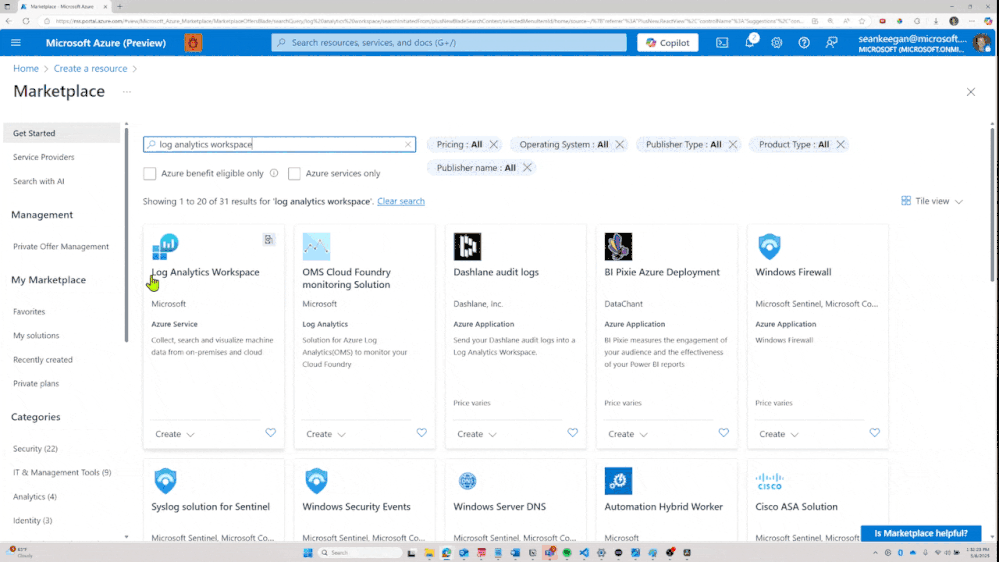Click Is Marketplace helpful? button

[x=921, y=533]
